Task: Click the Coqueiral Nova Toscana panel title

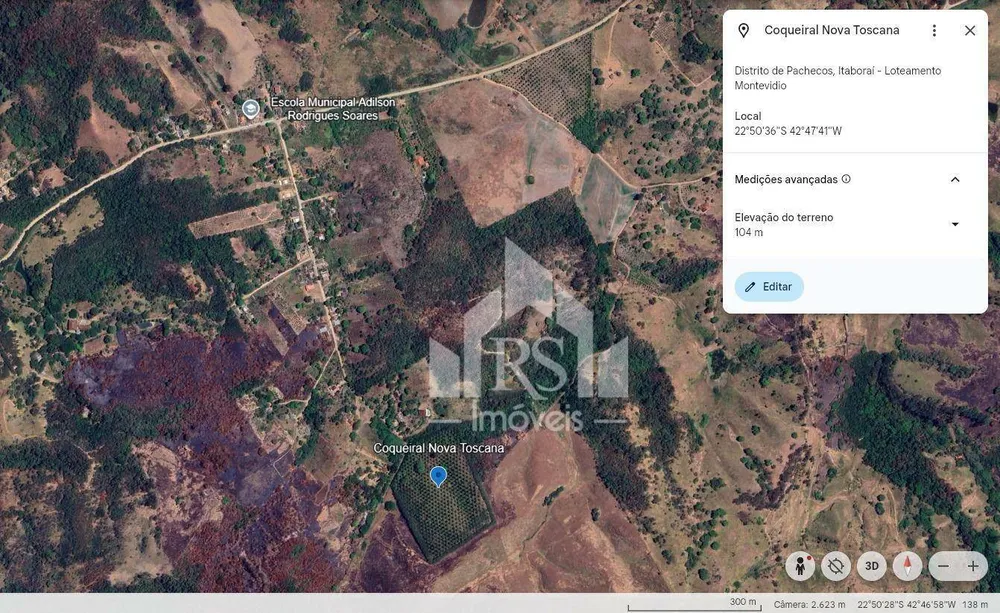Action: coord(832,30)
